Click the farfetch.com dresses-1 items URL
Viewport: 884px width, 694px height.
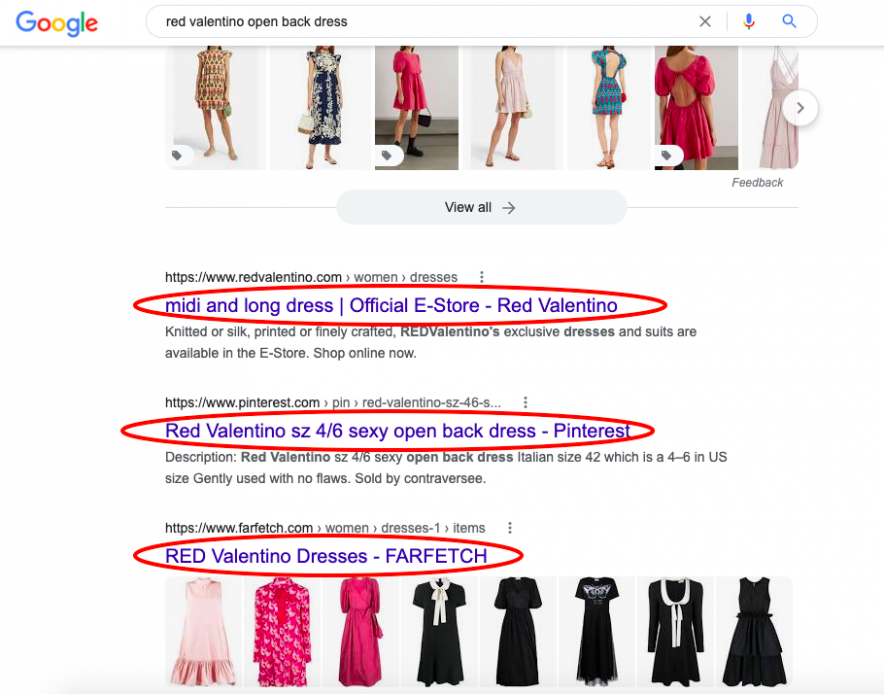(325, 528)
